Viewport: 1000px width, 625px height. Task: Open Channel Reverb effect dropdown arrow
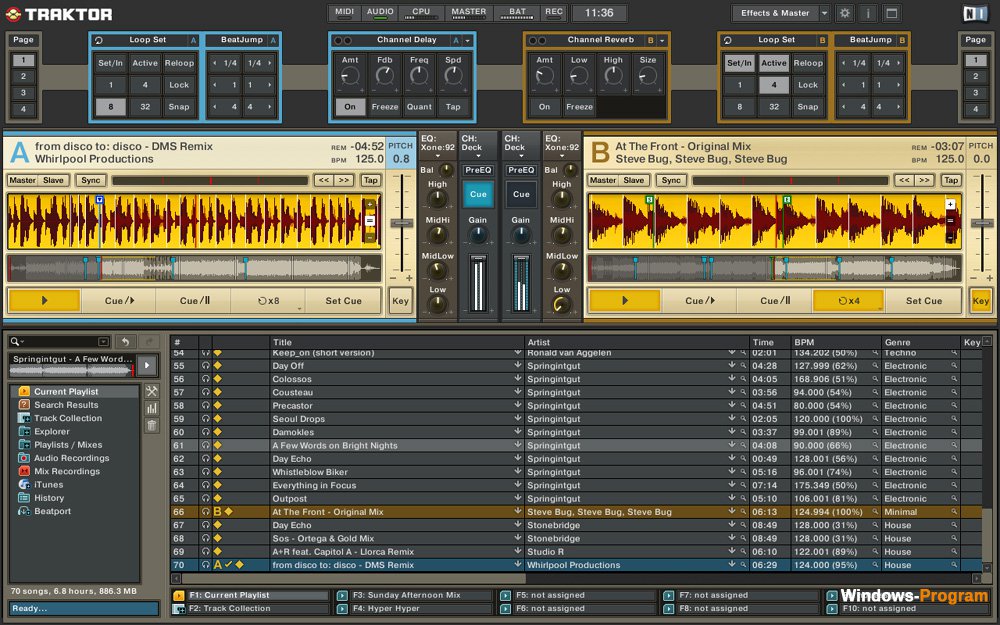[x=662, y=40]
